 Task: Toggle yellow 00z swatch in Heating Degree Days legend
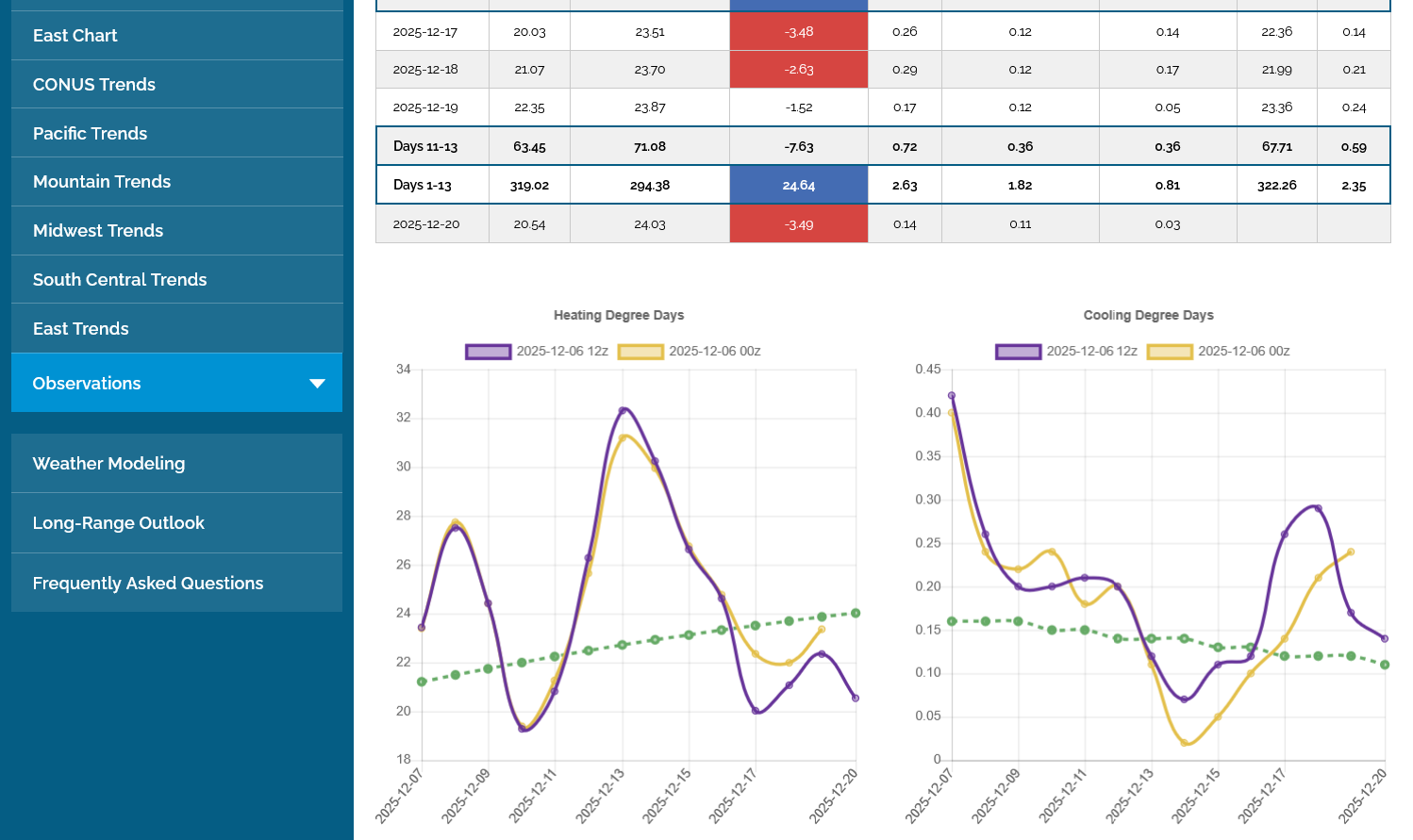640,352
